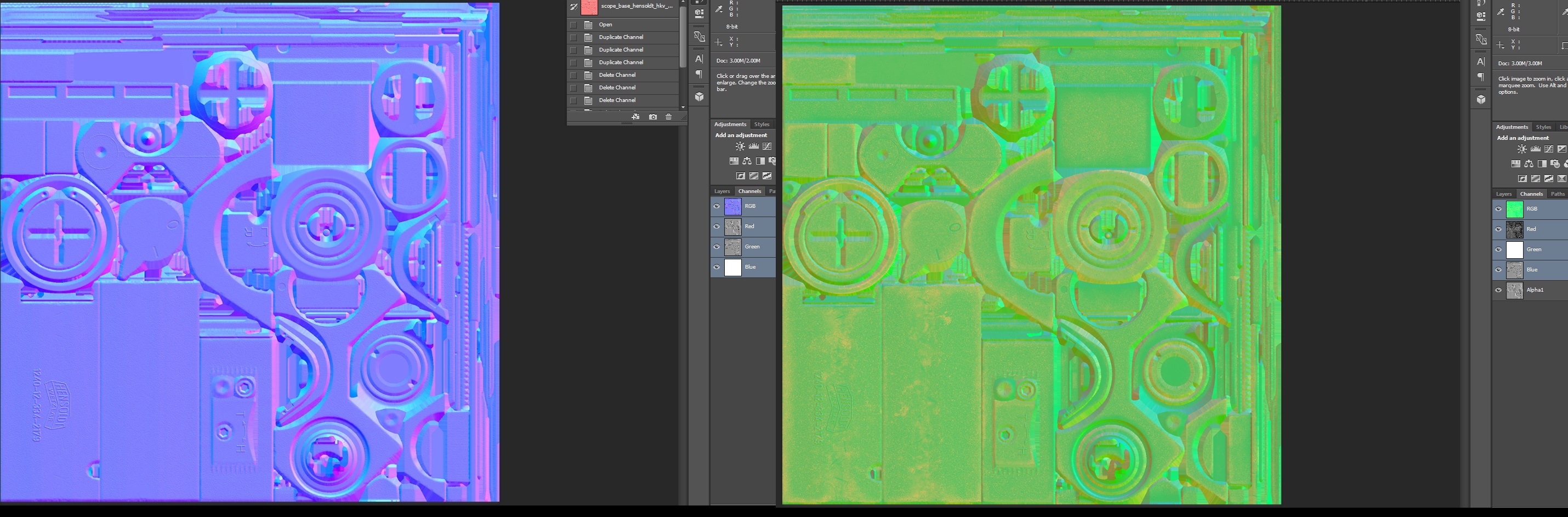Image resolution: width=1568 pixels, height=517 pixels.
Task: Add Color Balance adjustment in purple map window
Action: pyautogui.click(x=747, y=161)
